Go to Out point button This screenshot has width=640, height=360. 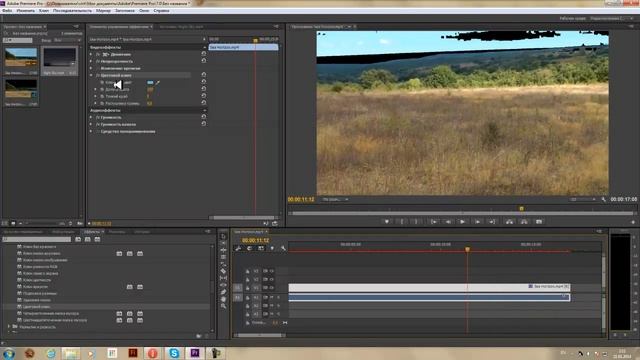tap(492, 222)
